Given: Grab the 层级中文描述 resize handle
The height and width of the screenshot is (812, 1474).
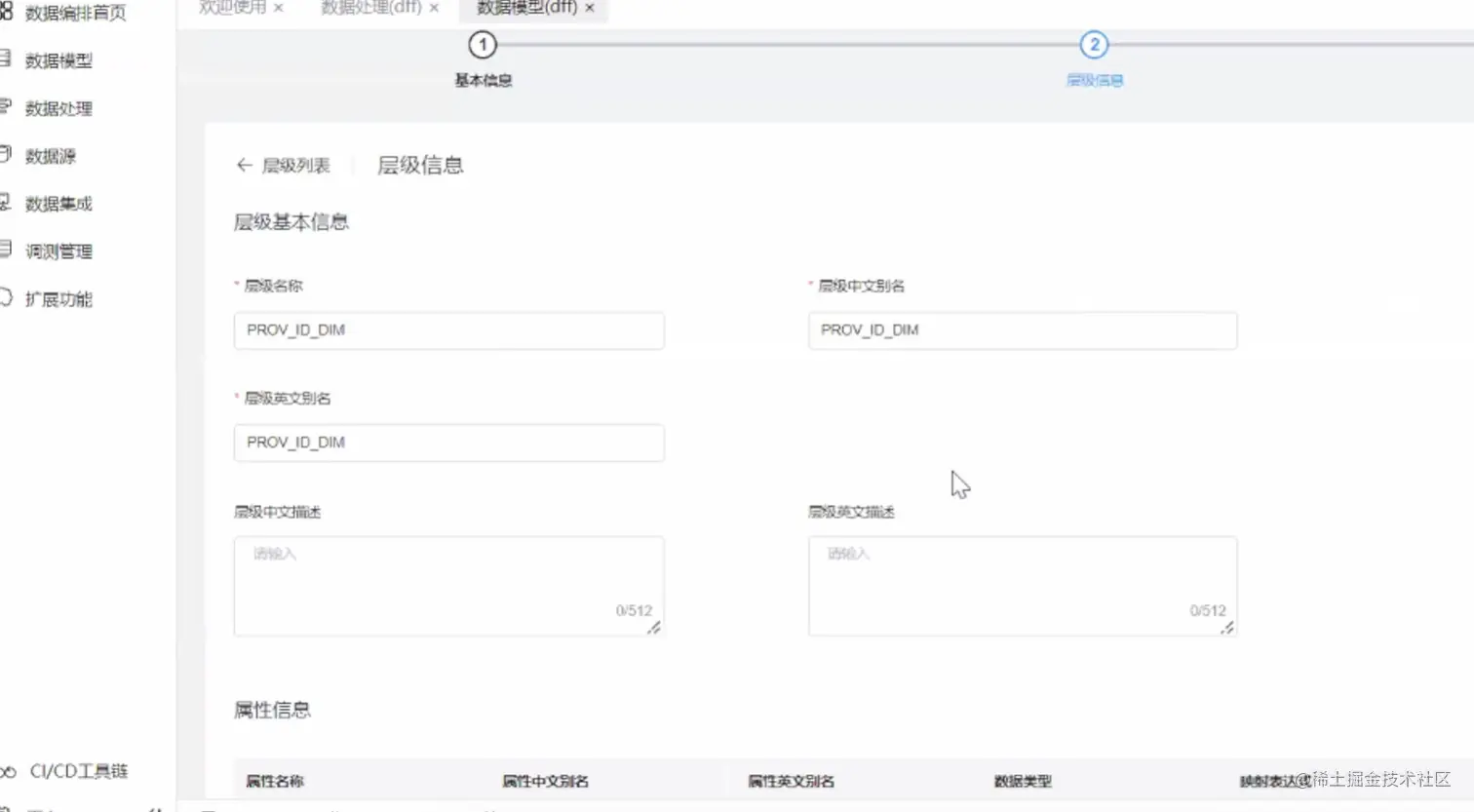Looking at the screenshot, I should [x=654, y=629].
